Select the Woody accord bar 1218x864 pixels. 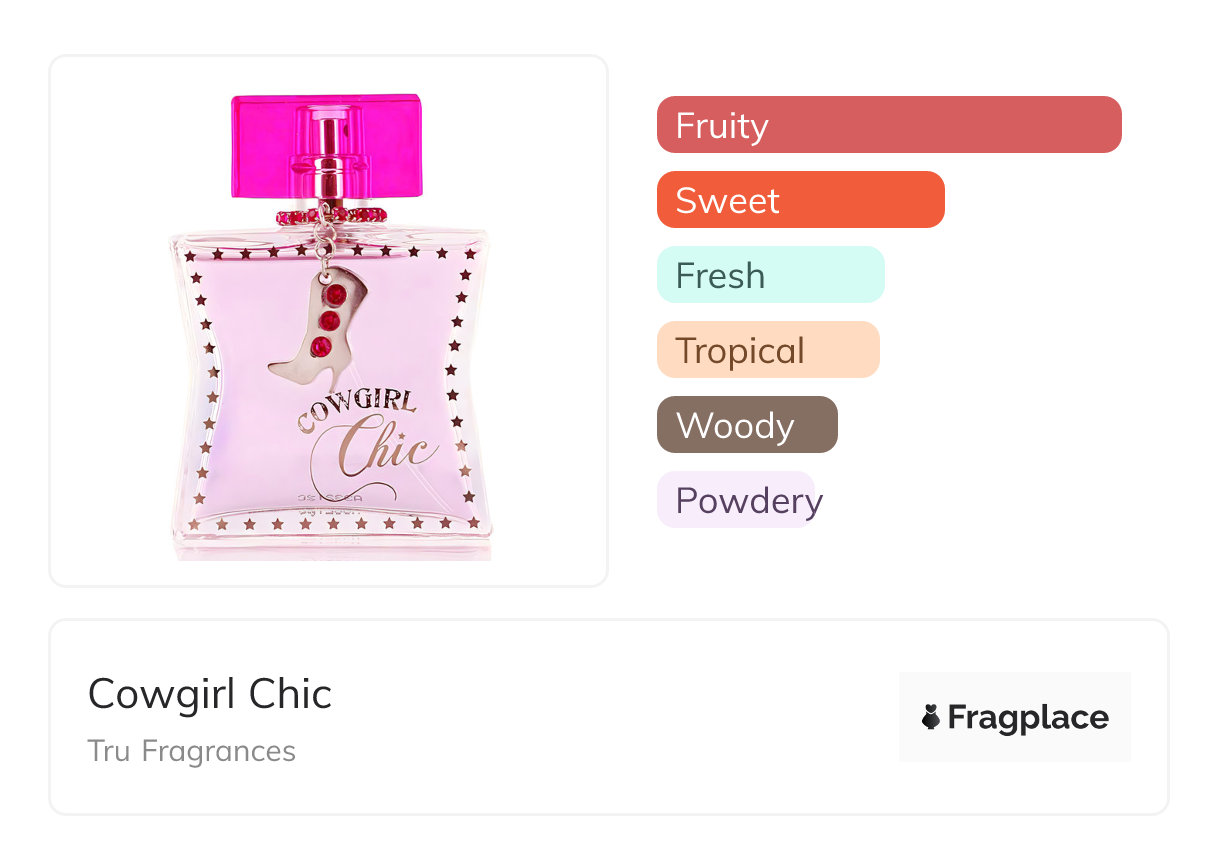click(x=746, y=425)
